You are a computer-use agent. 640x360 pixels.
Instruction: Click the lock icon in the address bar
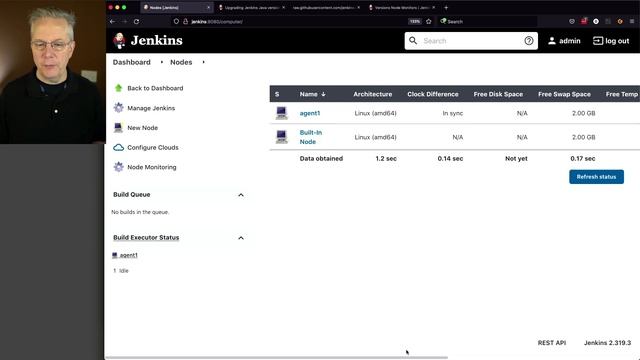pyautogui.click(x=185, y=21)
